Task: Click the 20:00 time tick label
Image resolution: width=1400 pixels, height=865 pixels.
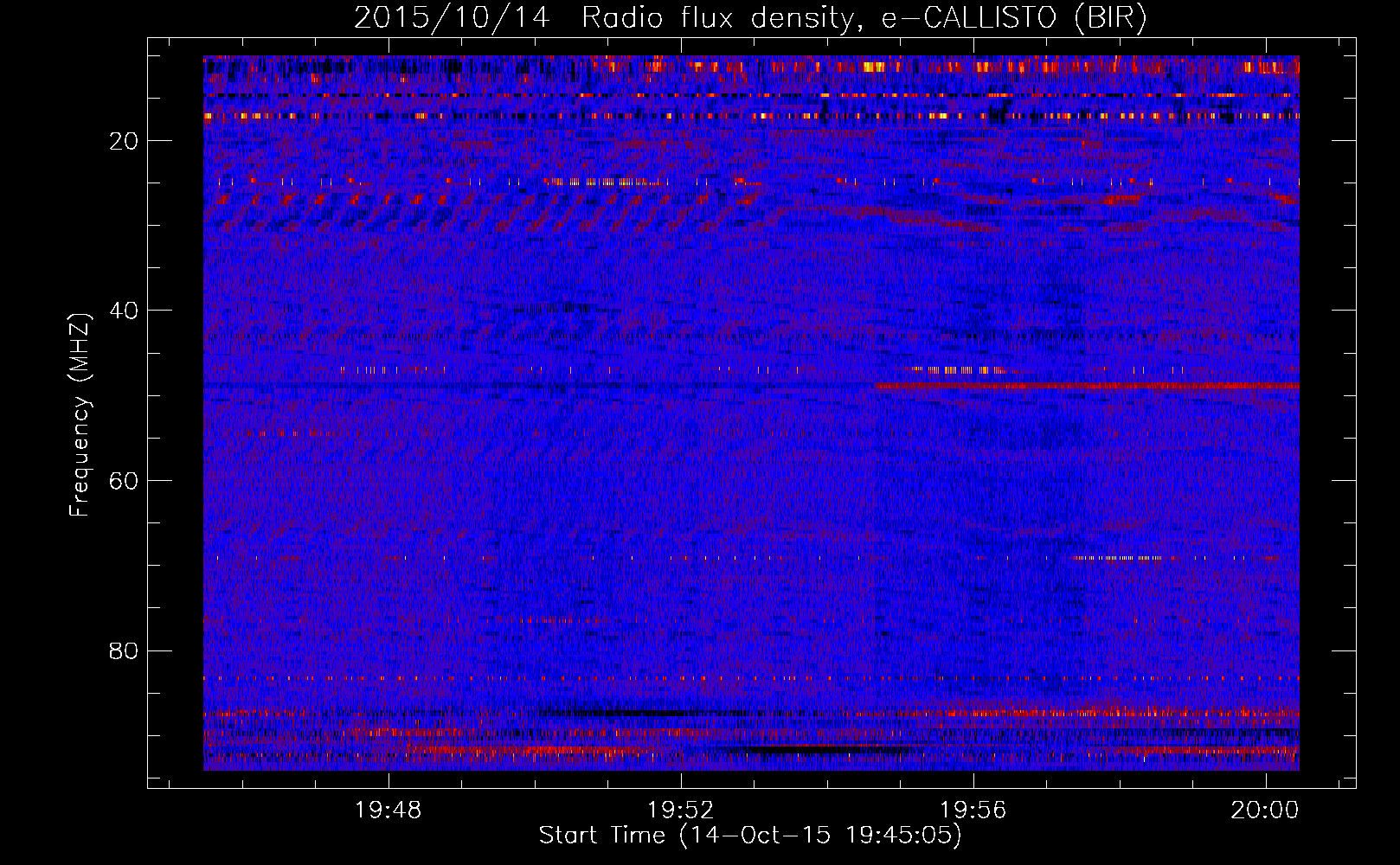Action: (1265, 811)
